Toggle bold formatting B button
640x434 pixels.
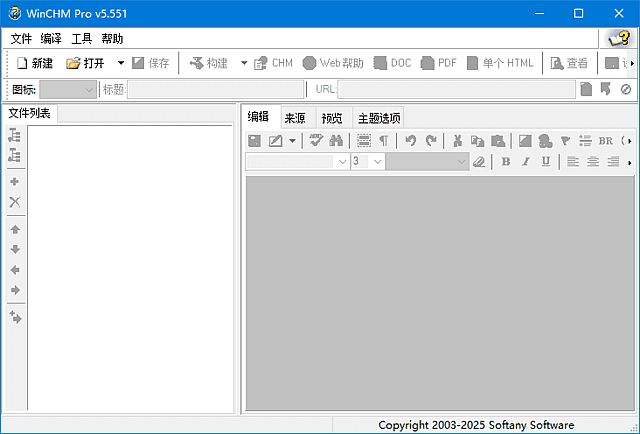(x=505, y=161)
